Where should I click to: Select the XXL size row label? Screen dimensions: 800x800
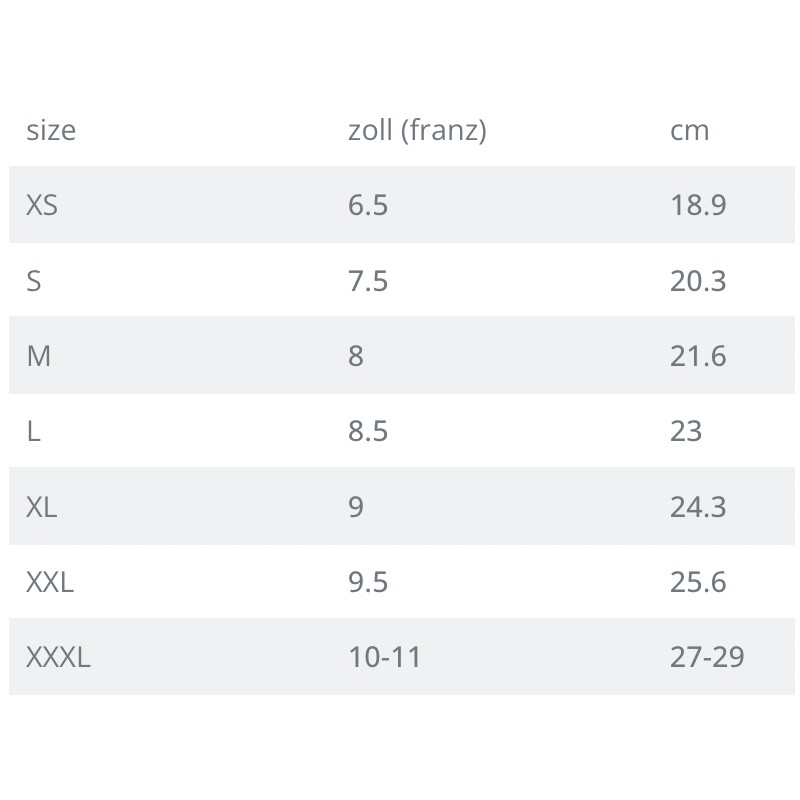click(x=50, y=582)
